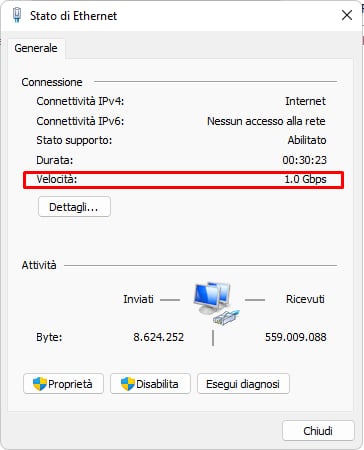364x450 pixels.
Task: Click the shield icon on Proprietà button
Action: pyautogui.click(x=40, y=384)
